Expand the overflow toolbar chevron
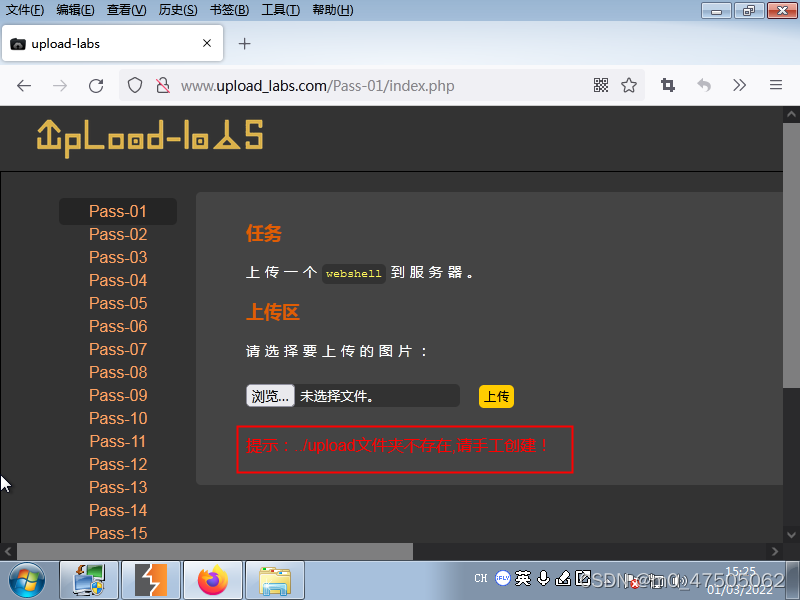This screenshot has height=600, width=800. click(738, 86)
